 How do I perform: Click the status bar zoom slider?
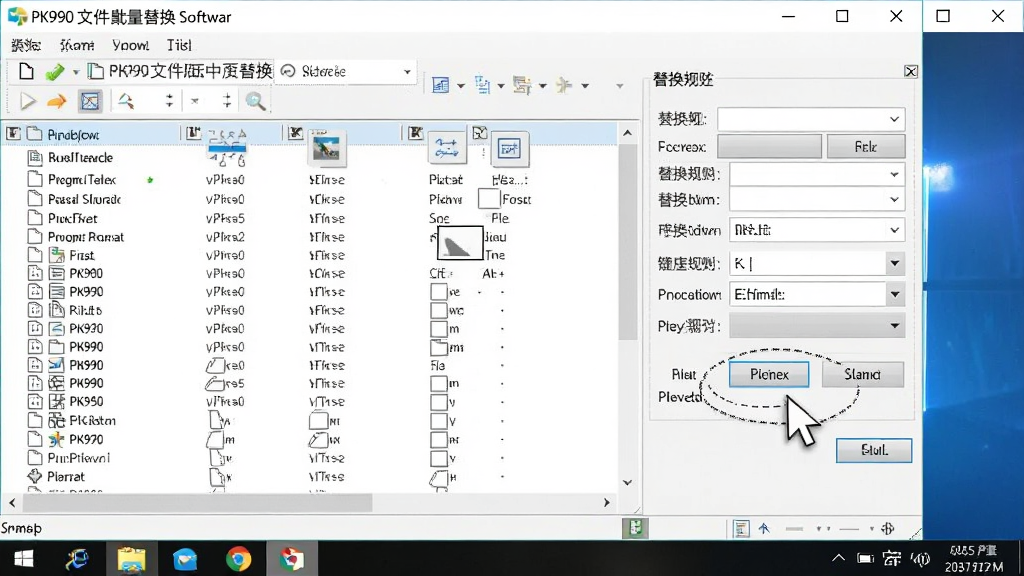click(x=849, y=528)
